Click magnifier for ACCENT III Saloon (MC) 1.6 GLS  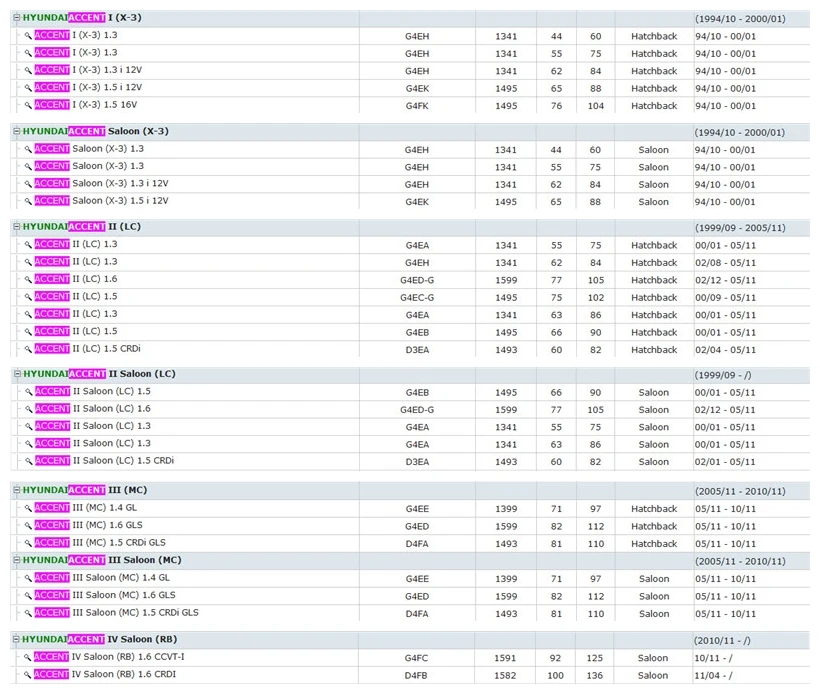pos(28,596)
